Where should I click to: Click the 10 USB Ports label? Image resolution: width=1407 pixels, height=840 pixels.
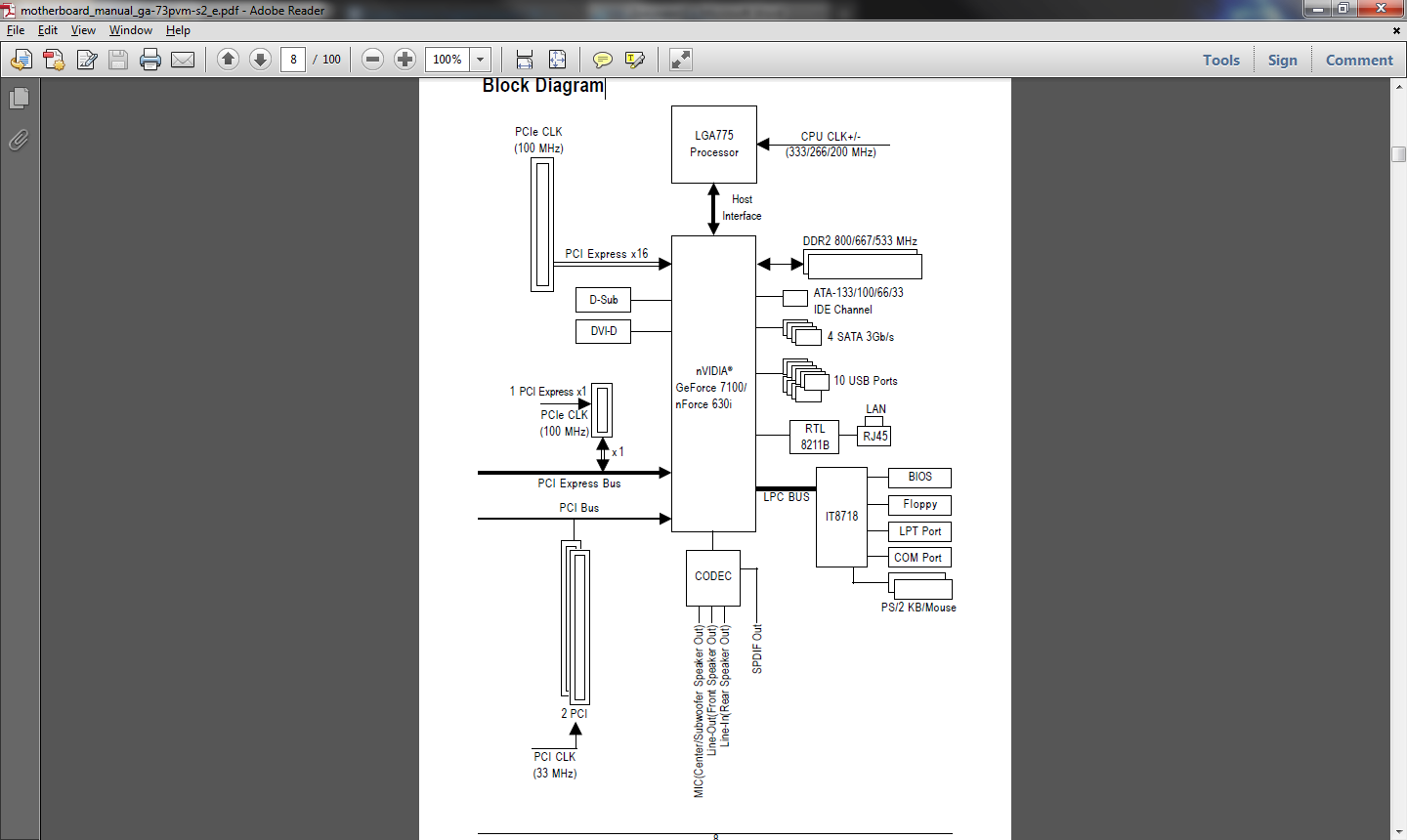(x=866, y=381)
